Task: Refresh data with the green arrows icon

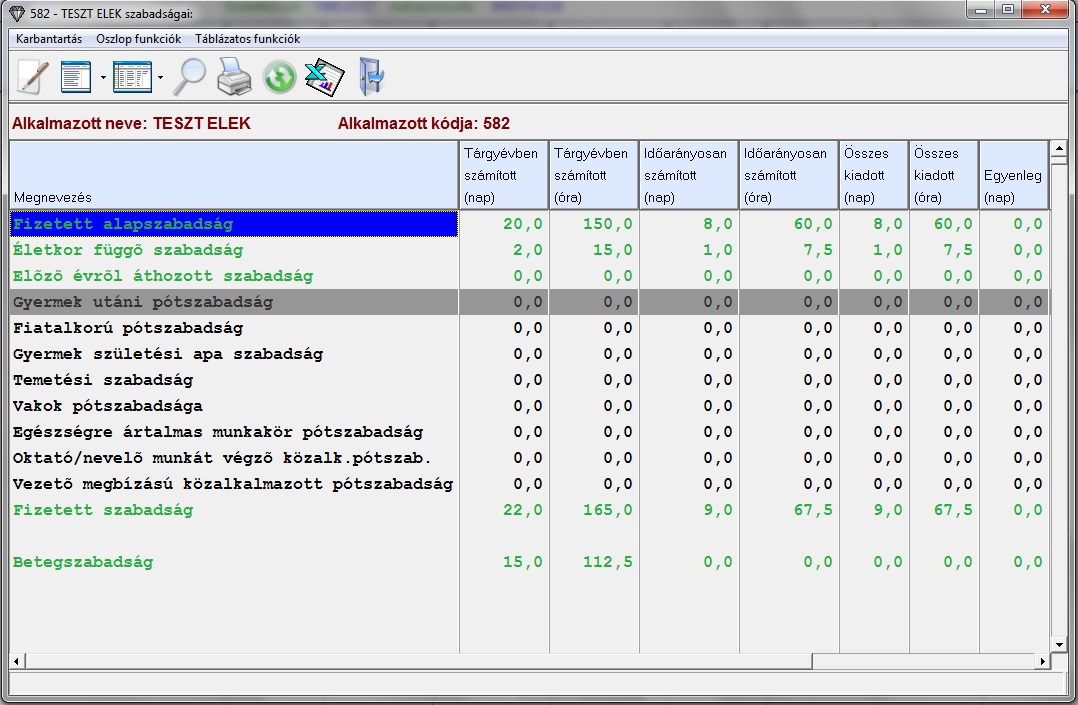Action: (x=279, y=77)
